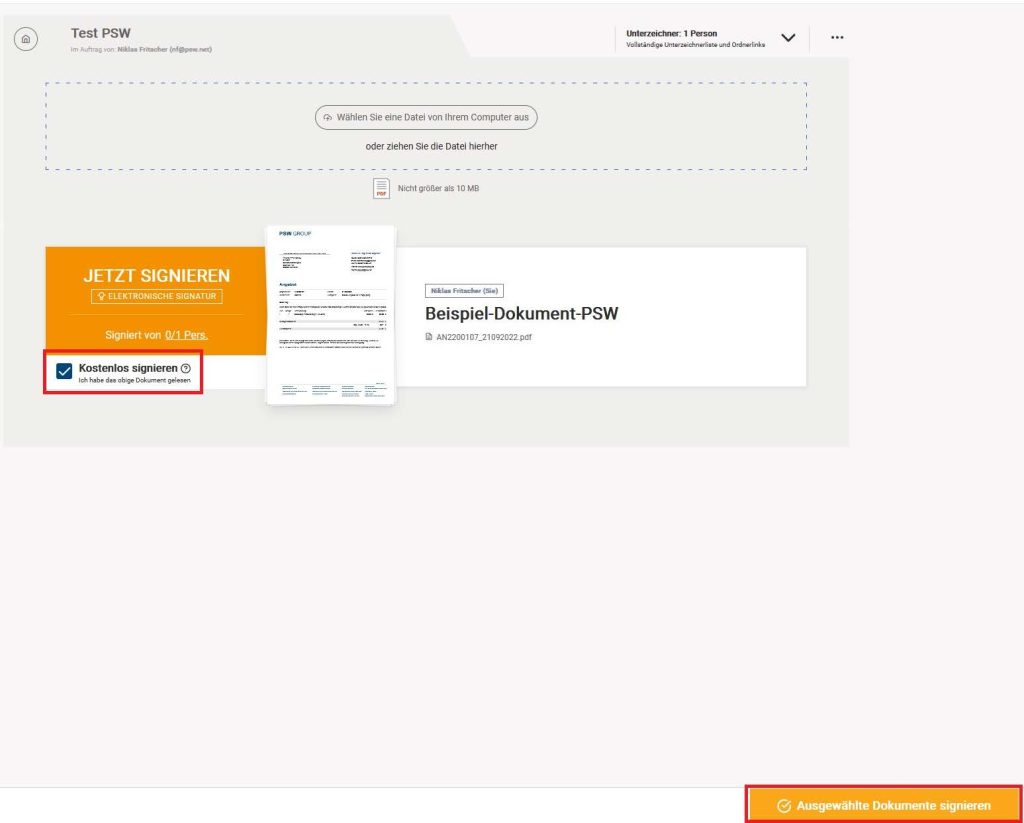Screen dimensions: 1024x823
Task: Click the upload icon in the file chooser button
Action: click(328, 117)
